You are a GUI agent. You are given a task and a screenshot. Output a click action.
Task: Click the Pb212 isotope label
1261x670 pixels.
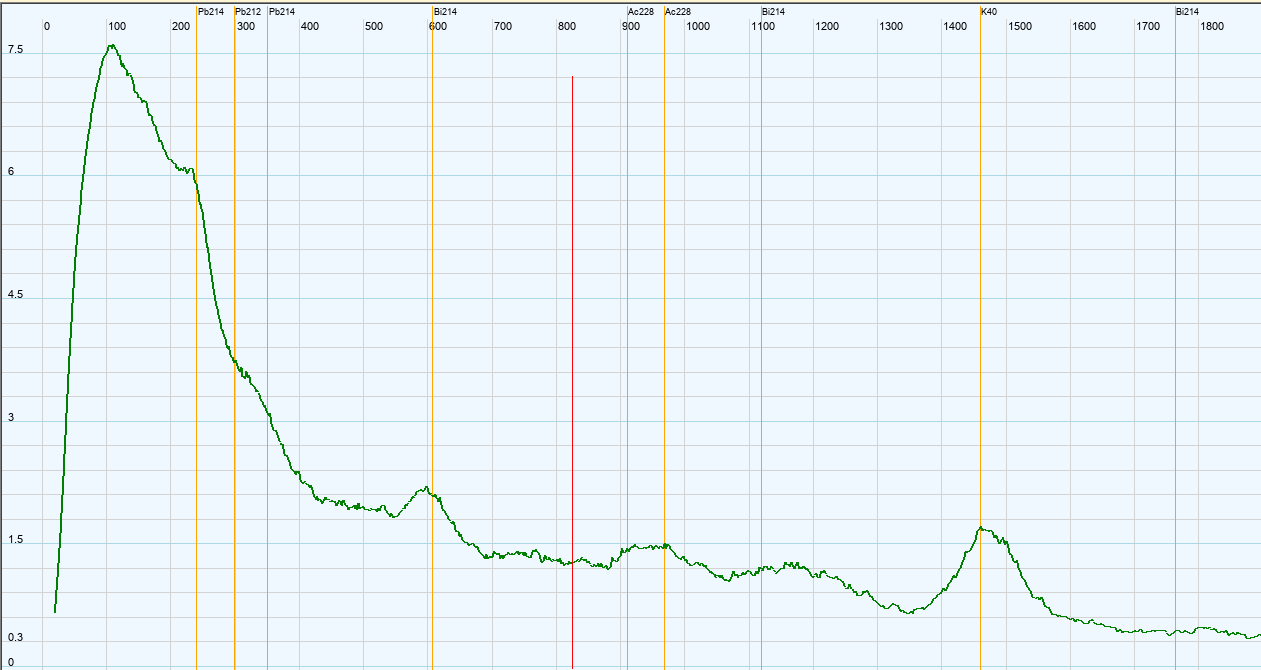point(248,12)
